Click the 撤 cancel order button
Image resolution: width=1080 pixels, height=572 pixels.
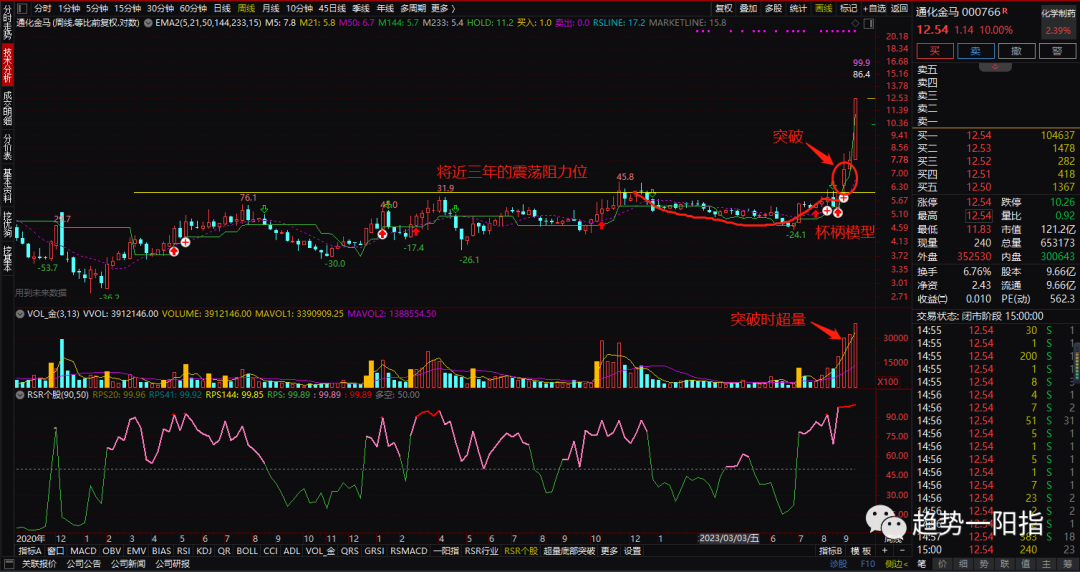pos(1017,51)
